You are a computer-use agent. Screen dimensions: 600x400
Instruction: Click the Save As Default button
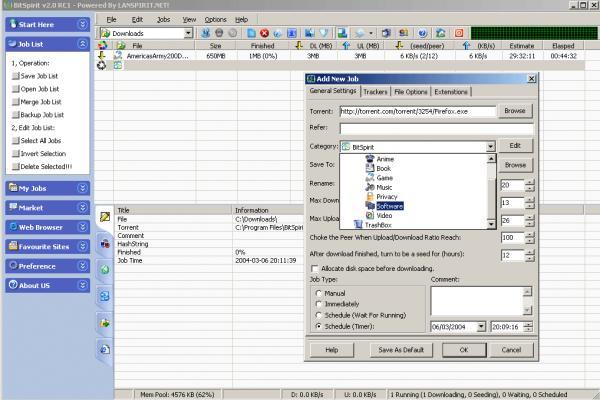[x=401, y=350]
